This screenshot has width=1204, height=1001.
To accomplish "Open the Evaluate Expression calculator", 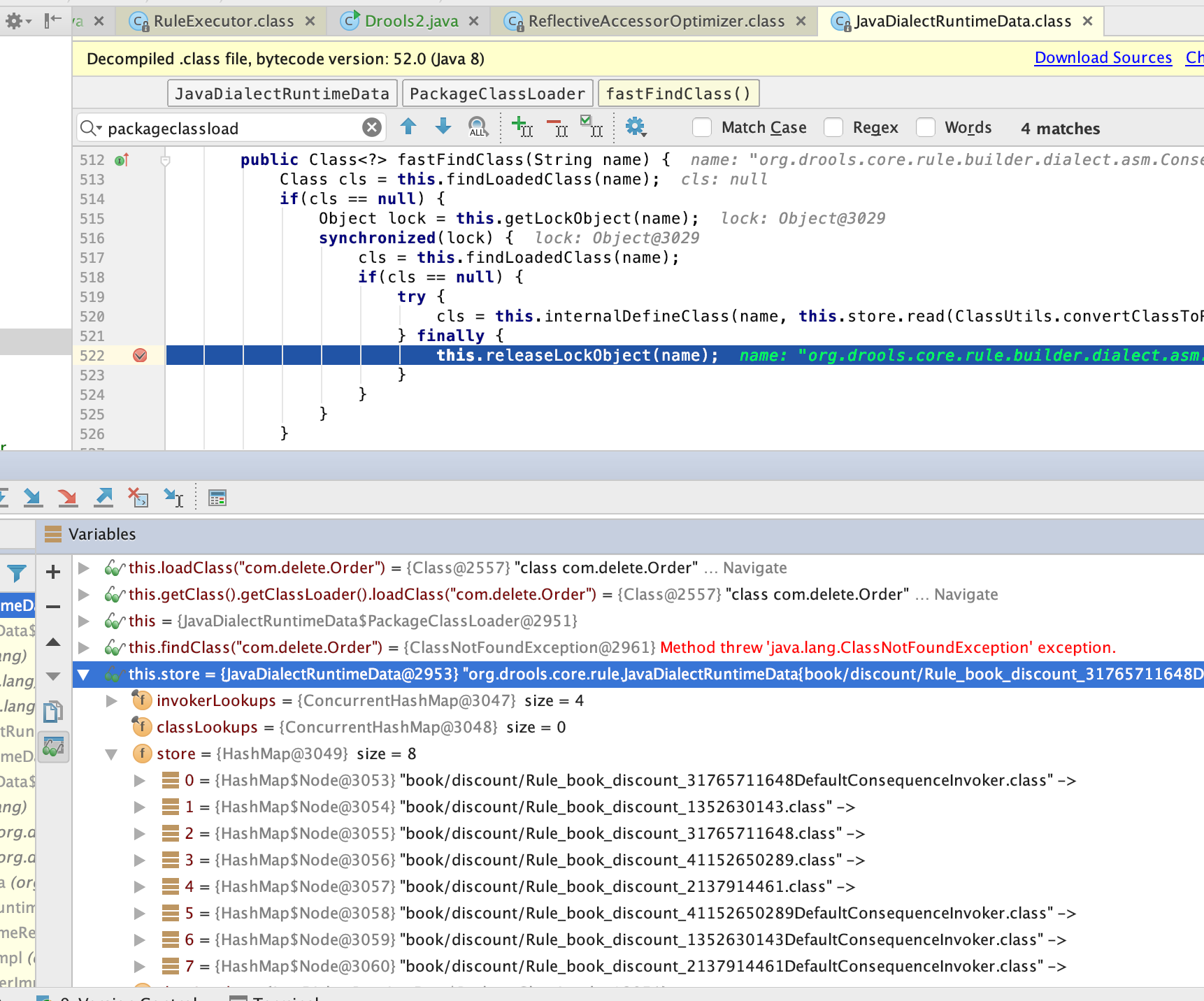I will tap(217, 498).
